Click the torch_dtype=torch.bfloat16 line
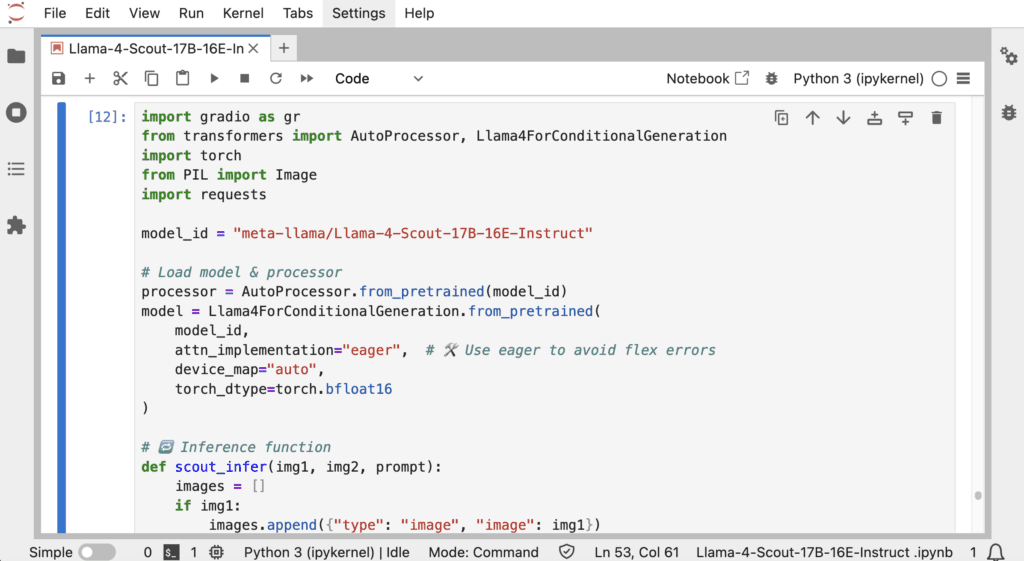The image size is (1024, 561). [283, 389]
